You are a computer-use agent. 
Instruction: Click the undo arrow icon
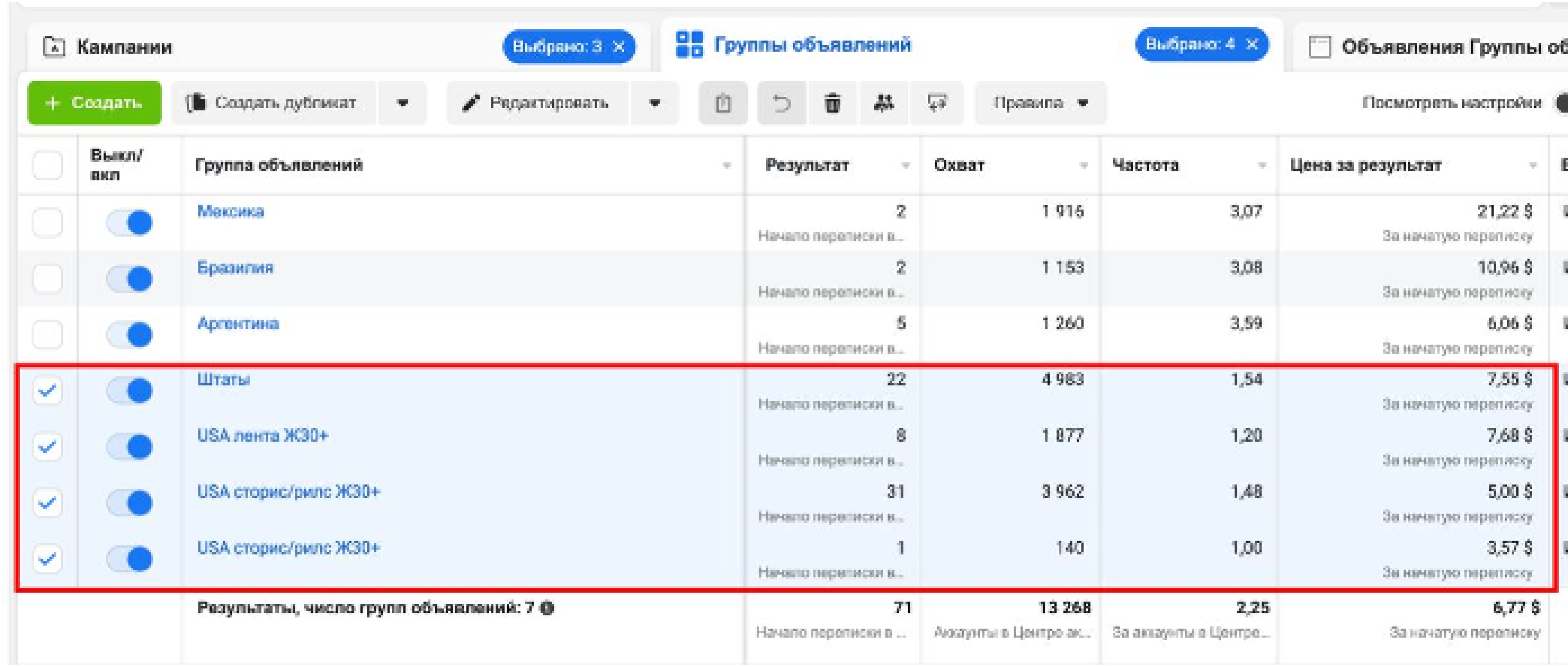click(x=782, y=103)
